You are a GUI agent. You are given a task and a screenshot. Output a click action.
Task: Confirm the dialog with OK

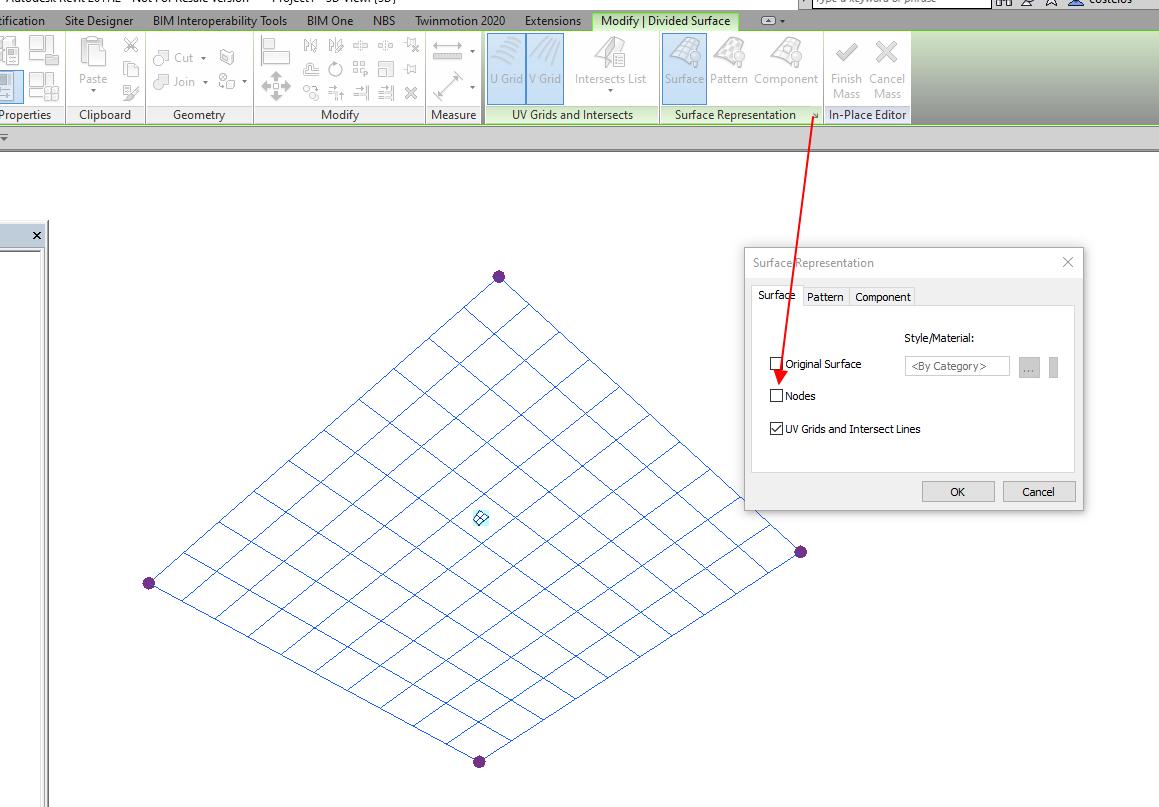point(957,491)
